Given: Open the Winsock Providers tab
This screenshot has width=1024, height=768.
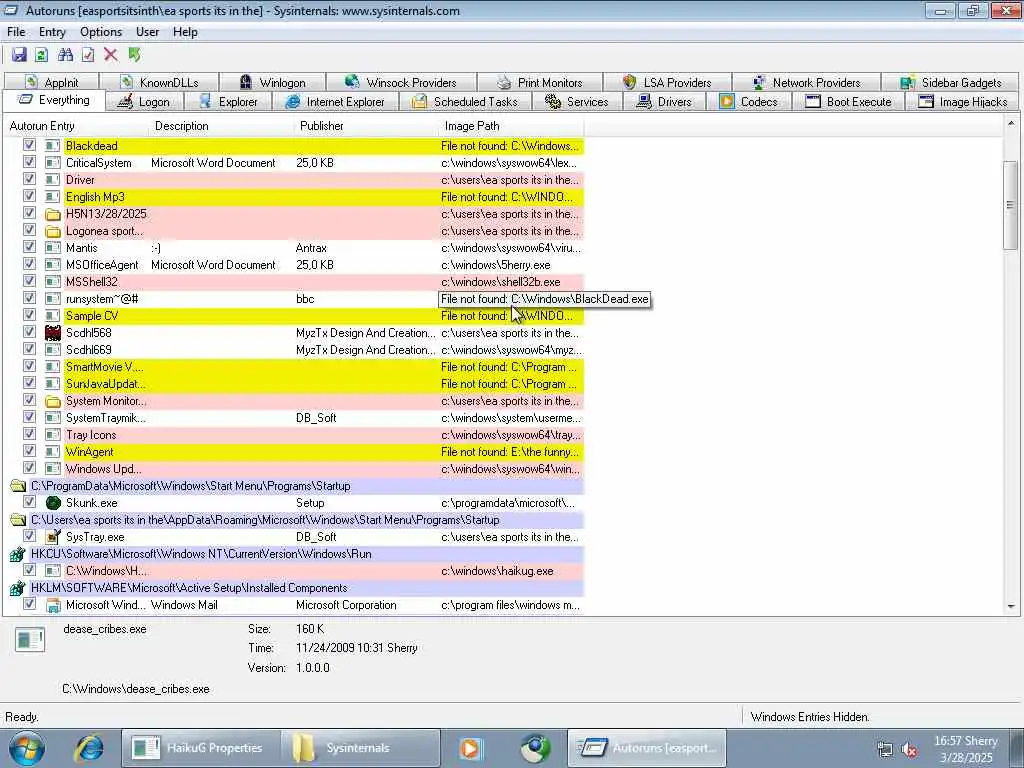Looking at the screenshot, I should [x=402, y=83].
